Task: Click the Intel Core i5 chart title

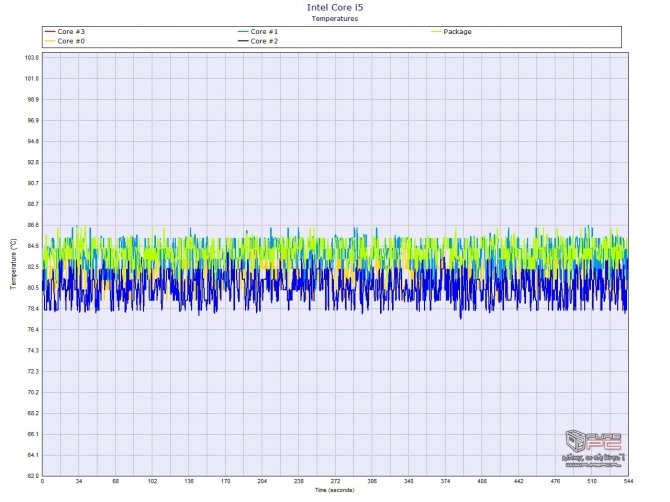Action: coord(335,7)
